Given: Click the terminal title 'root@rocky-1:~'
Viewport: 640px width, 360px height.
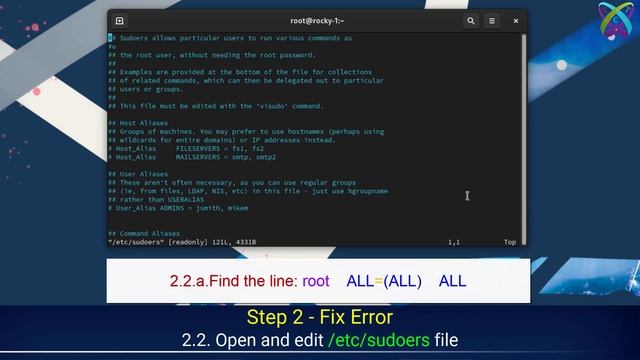Looking at the screenshot, I should point(317,21).
